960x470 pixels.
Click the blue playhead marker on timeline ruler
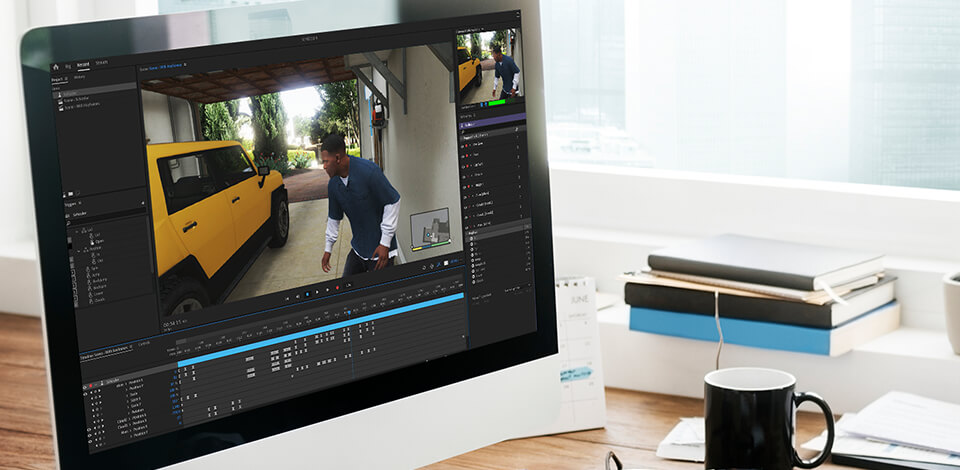[x=349, y=312]
